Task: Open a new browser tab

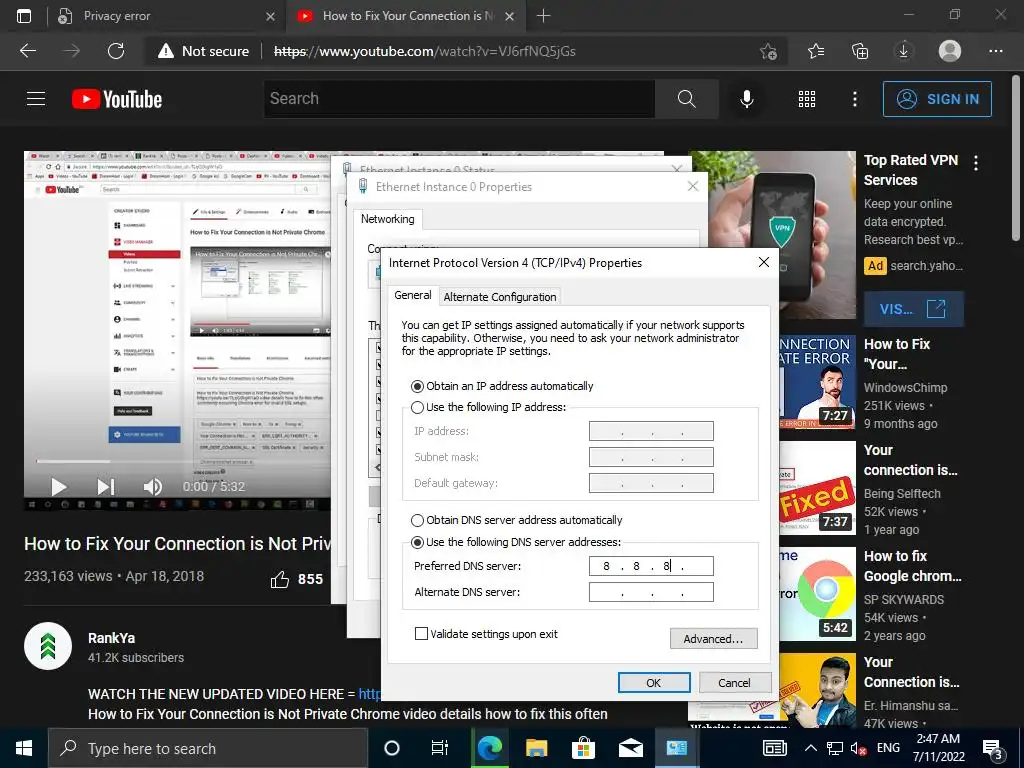Action: coord(543,16)
